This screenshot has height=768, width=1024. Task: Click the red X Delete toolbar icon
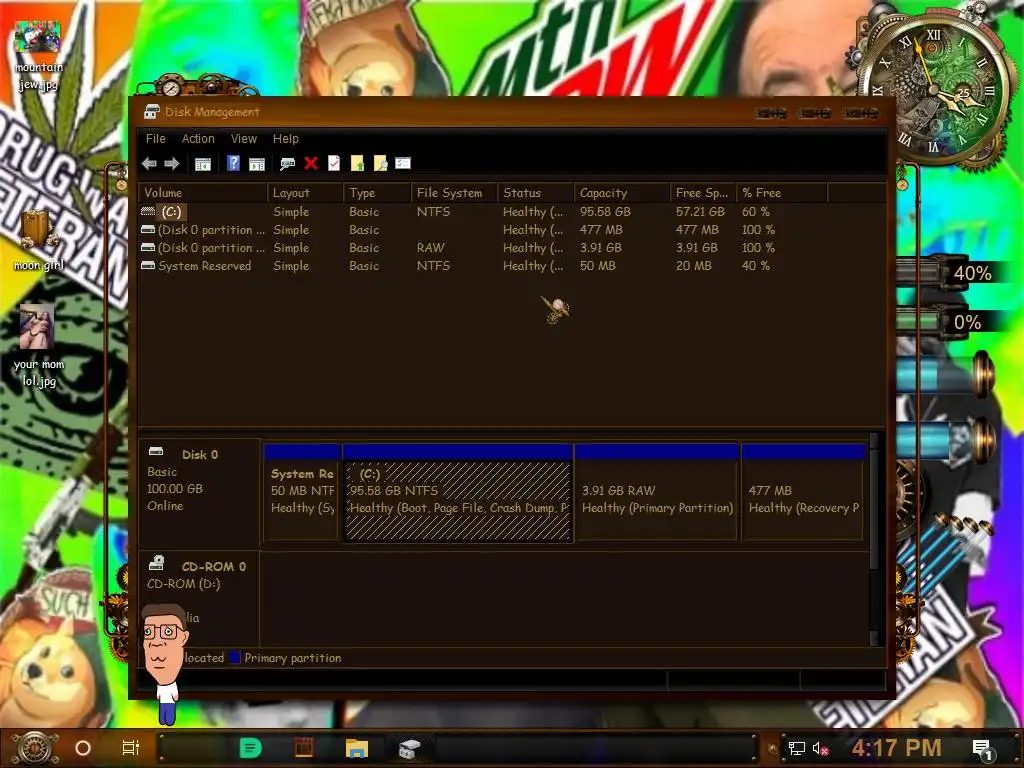click(x=311, y=163)
